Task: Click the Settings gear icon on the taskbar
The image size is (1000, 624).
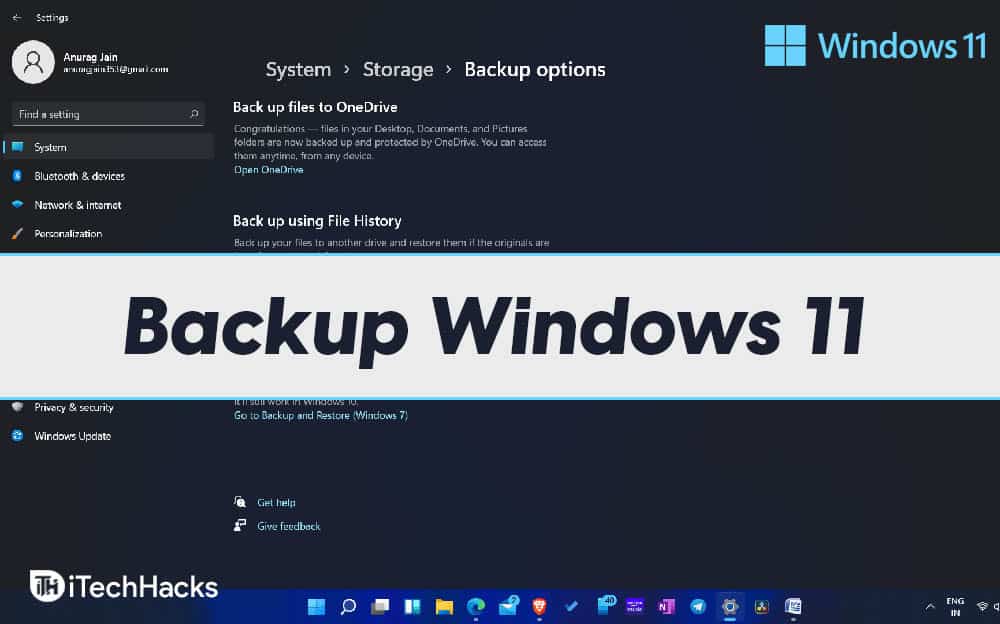Action: tap(730, 606)
